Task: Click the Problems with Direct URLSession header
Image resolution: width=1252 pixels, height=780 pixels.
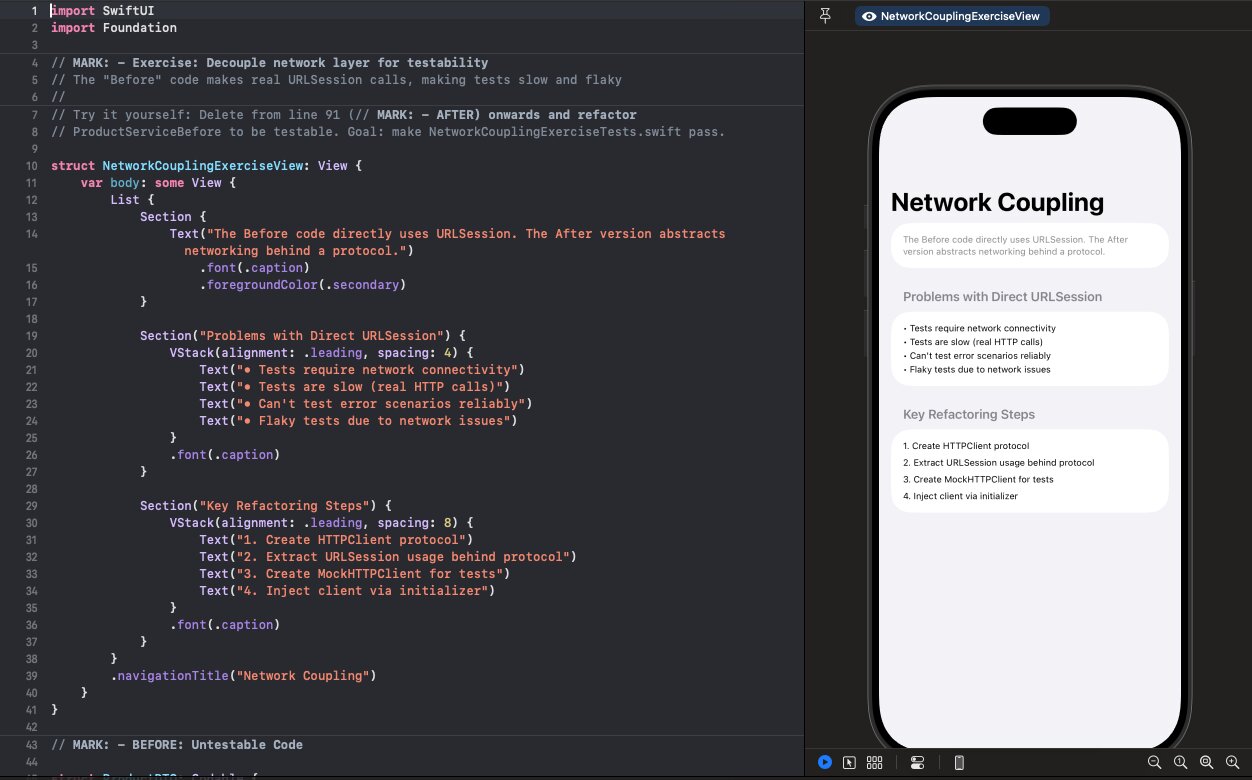Action: [1003, 296]
